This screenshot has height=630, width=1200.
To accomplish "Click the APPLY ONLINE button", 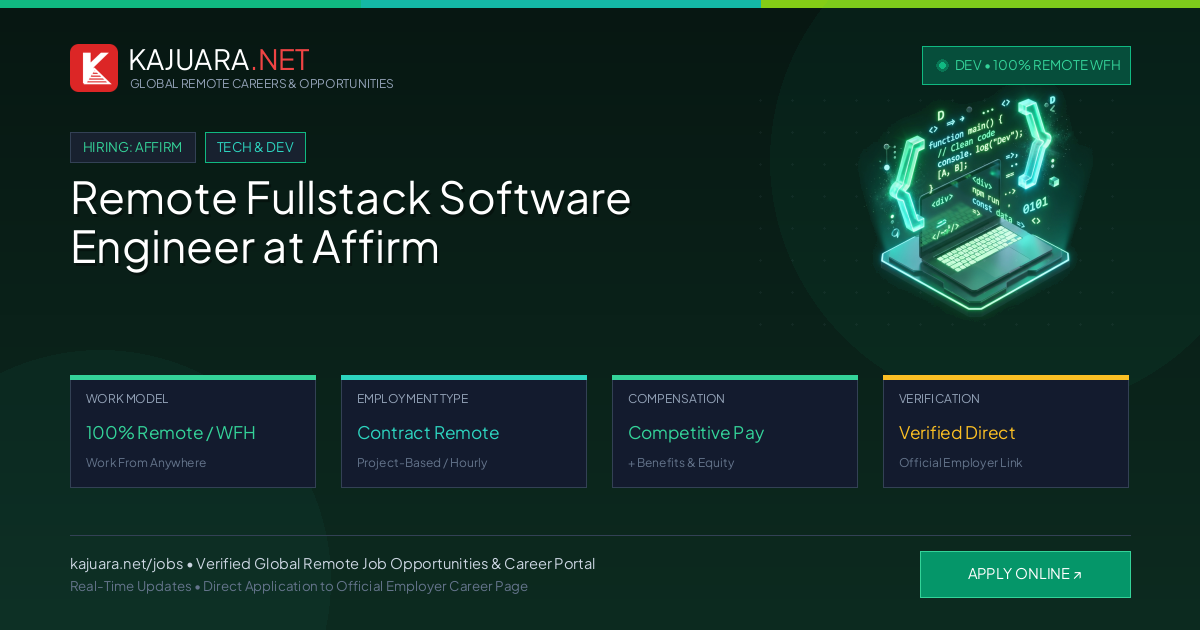I will (x=1025, y=574).
